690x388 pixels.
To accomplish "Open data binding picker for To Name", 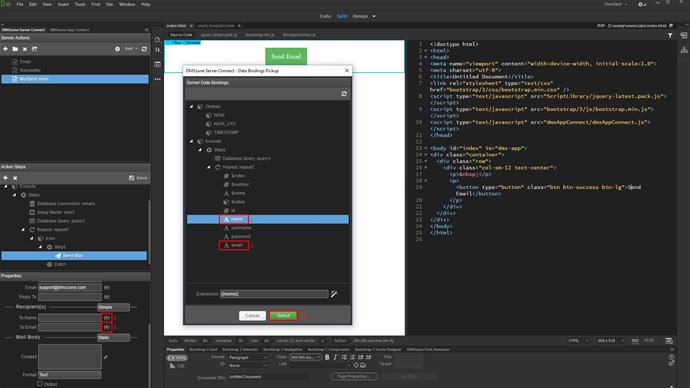I will tap(106, 318).
